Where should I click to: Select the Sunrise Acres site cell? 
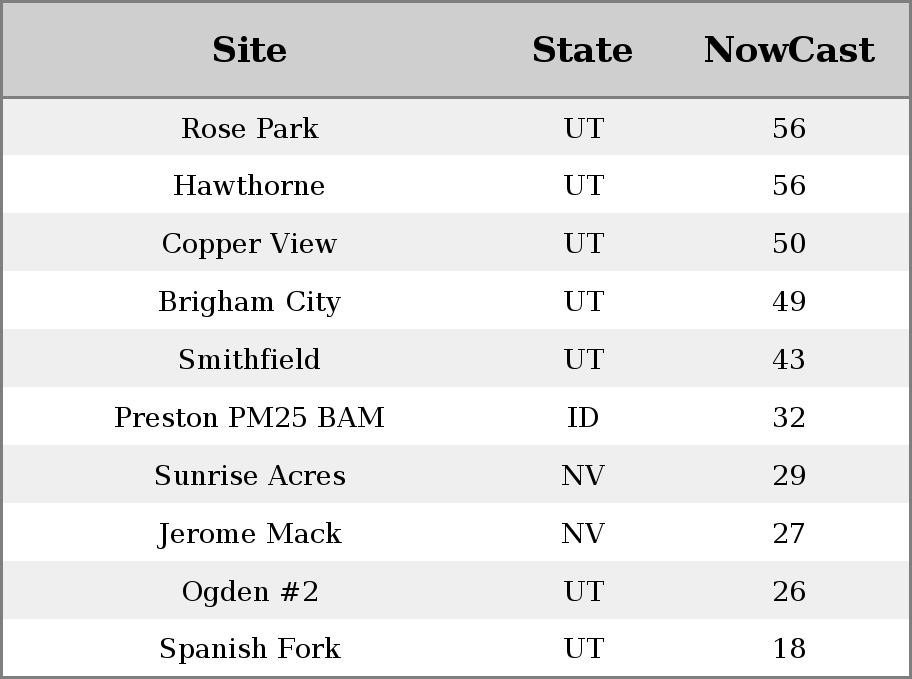(x=249, y=476)
